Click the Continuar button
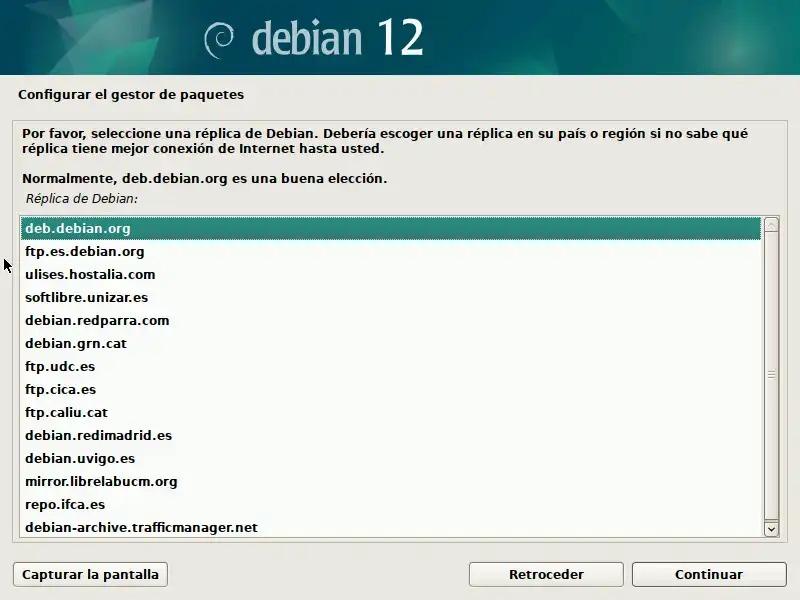Screen dimensions: 800x600 tap(709, 574)
